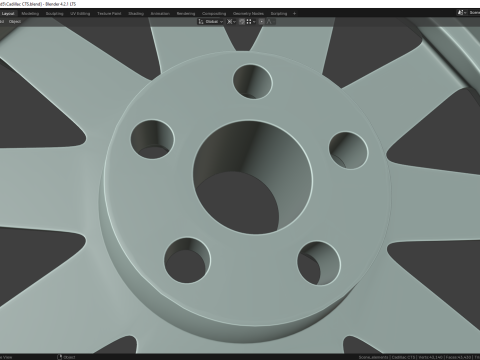Image resolution: width=480 pixels, height=360 pixels.
Task: Open the Compositing workspace tab
Action: 214,14
